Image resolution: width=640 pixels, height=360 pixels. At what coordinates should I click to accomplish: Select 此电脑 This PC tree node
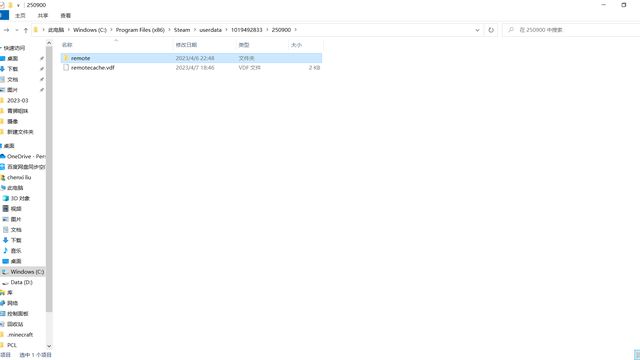click(x=15, y=188)
